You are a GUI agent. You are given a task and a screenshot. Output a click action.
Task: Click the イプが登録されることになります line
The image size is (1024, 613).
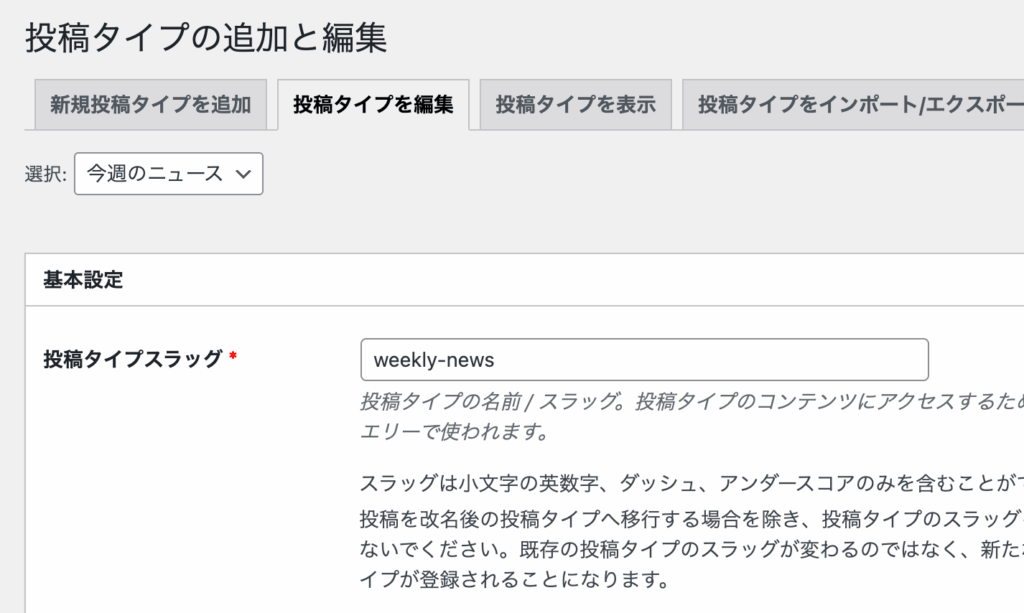(512, 579)
